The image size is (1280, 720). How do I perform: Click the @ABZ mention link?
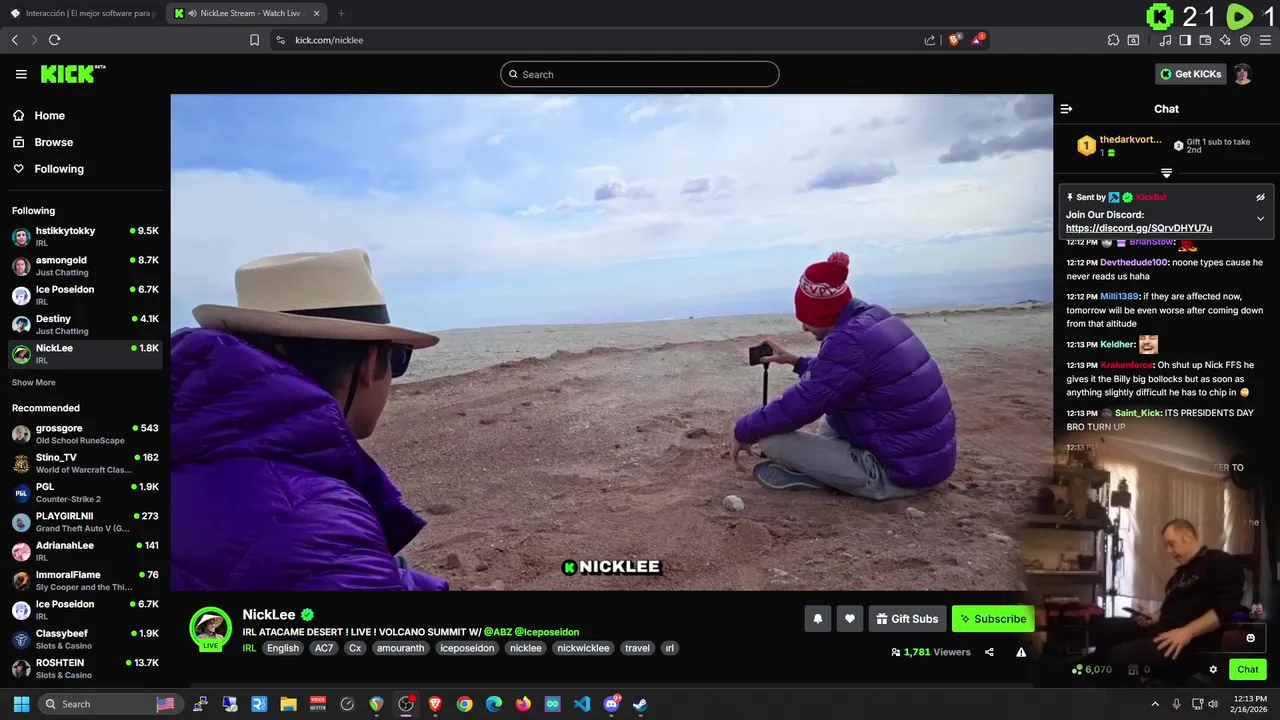coord(497,632)
